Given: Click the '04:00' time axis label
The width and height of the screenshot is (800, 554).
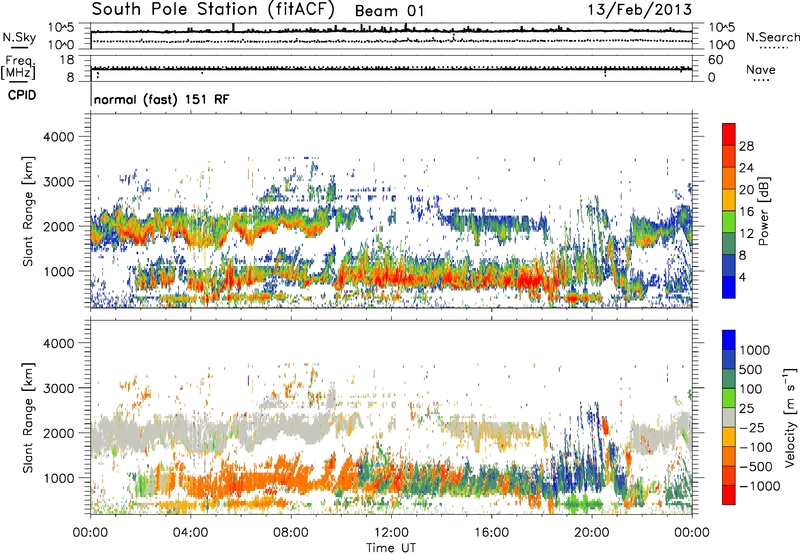Looking at the screenshot, I should tap(190, 533).
